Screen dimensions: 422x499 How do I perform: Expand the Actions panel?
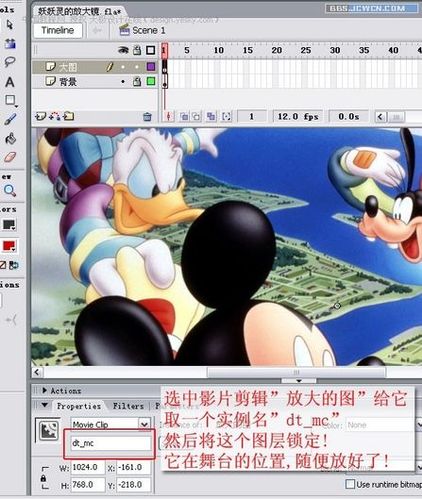pyautogui.click(x=44, y=390)
